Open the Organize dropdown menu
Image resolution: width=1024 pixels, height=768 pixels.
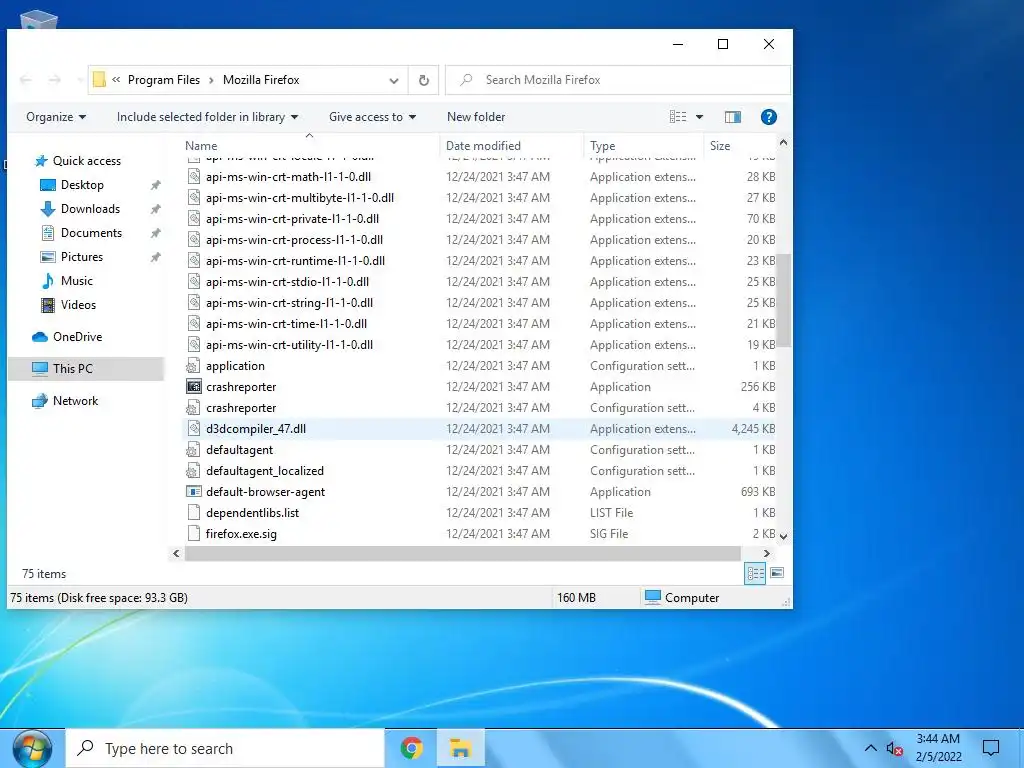coord(56,117)
